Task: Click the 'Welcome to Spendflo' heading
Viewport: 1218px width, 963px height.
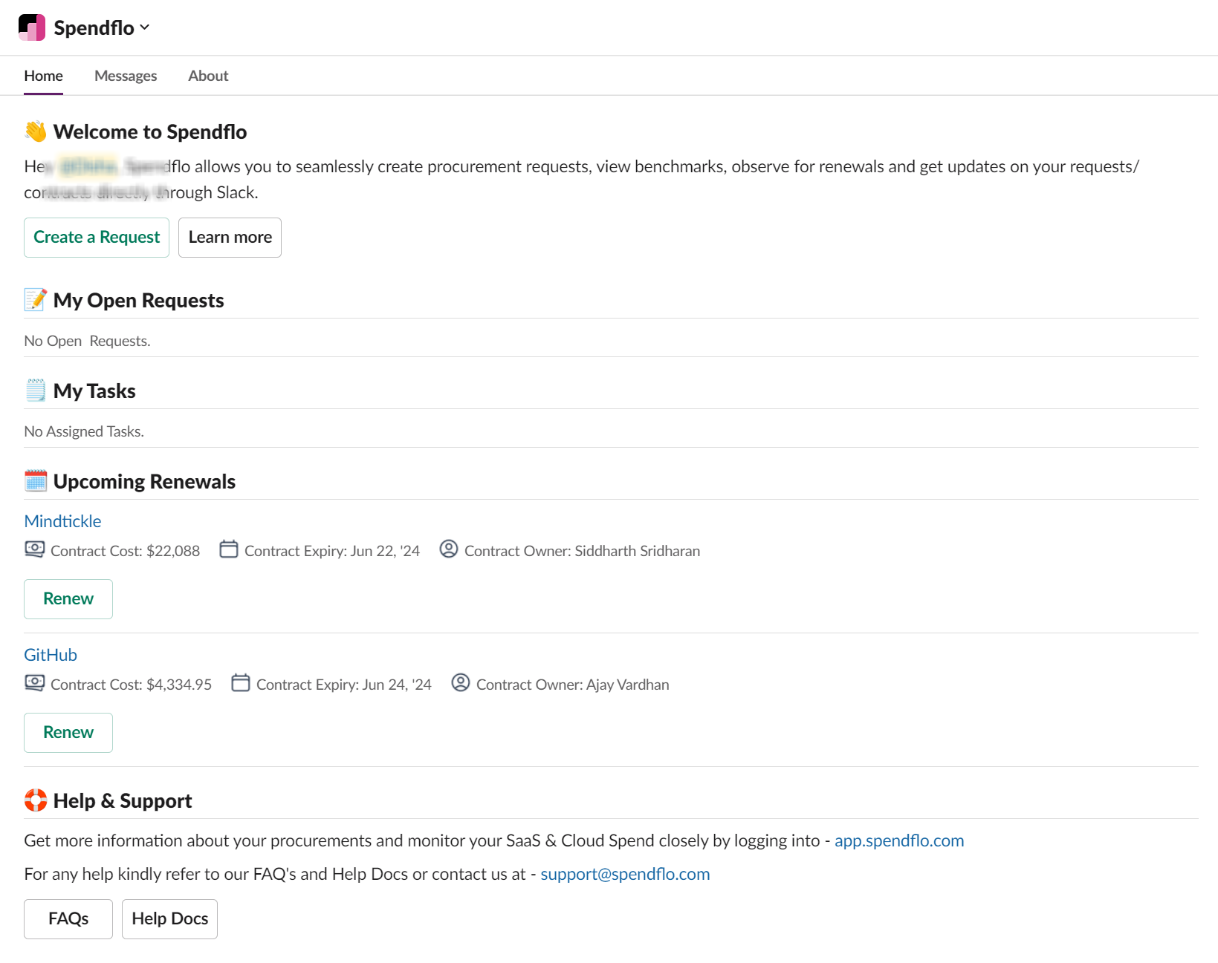Action: click(x=150, y=132)
